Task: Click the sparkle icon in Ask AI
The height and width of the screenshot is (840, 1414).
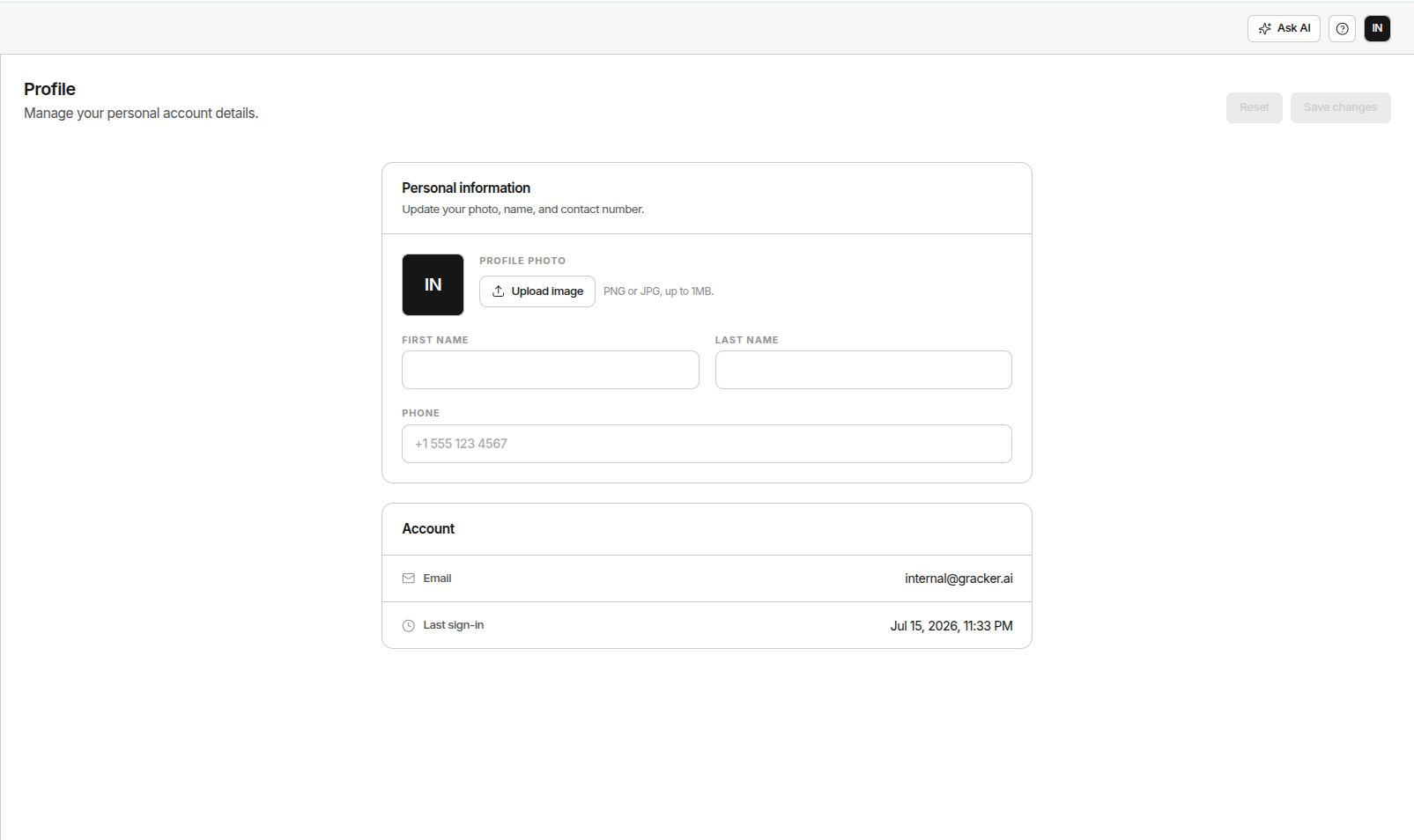Action: pyautogui.click(x=1265, y=28)
